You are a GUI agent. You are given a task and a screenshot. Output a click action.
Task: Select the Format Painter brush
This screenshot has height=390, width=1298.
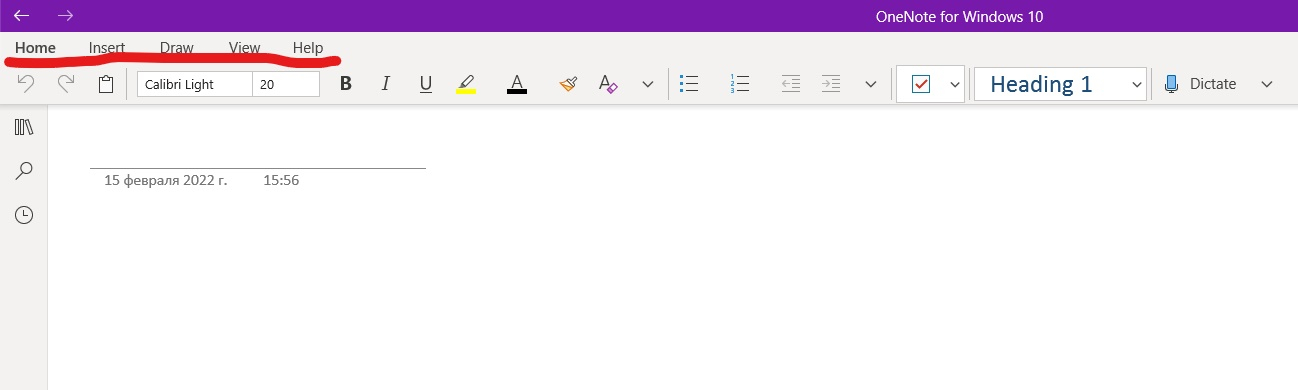[568, 84]
